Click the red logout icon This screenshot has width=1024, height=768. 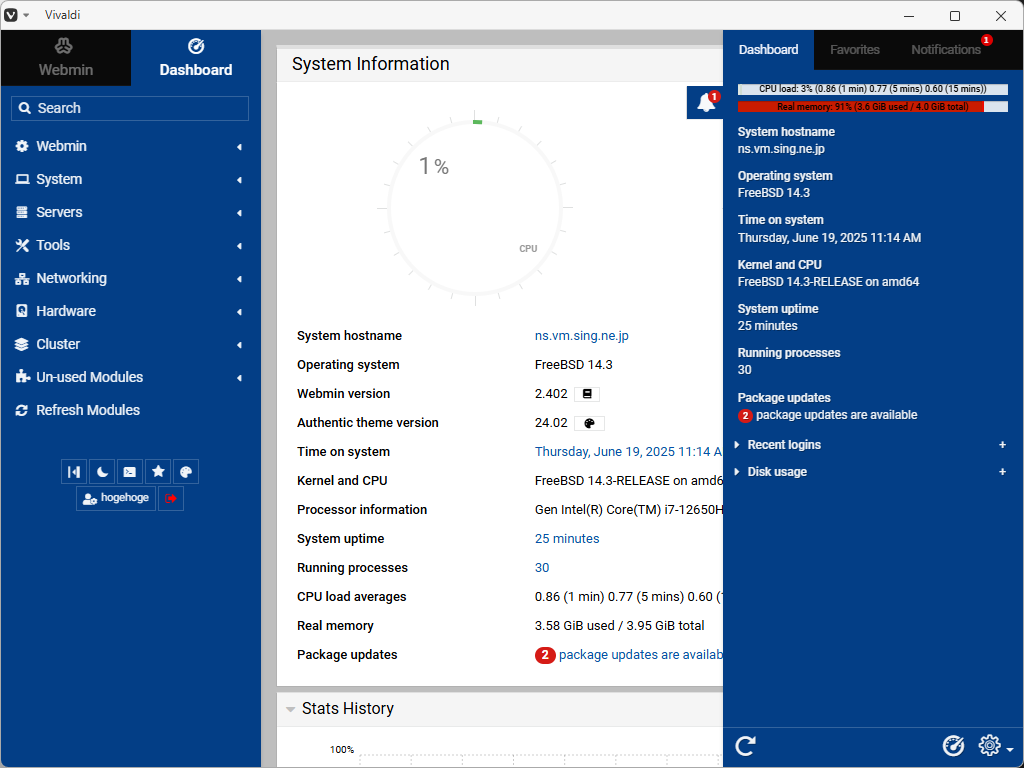coord(170,498)
